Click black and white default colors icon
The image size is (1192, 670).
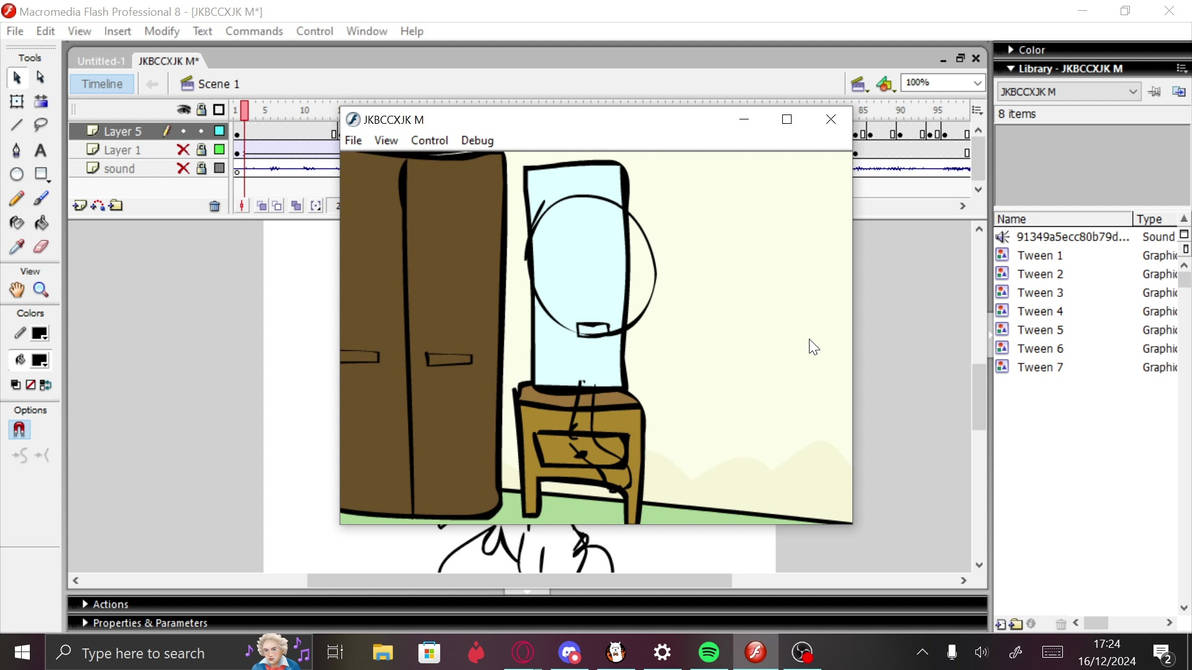point(15,385)
